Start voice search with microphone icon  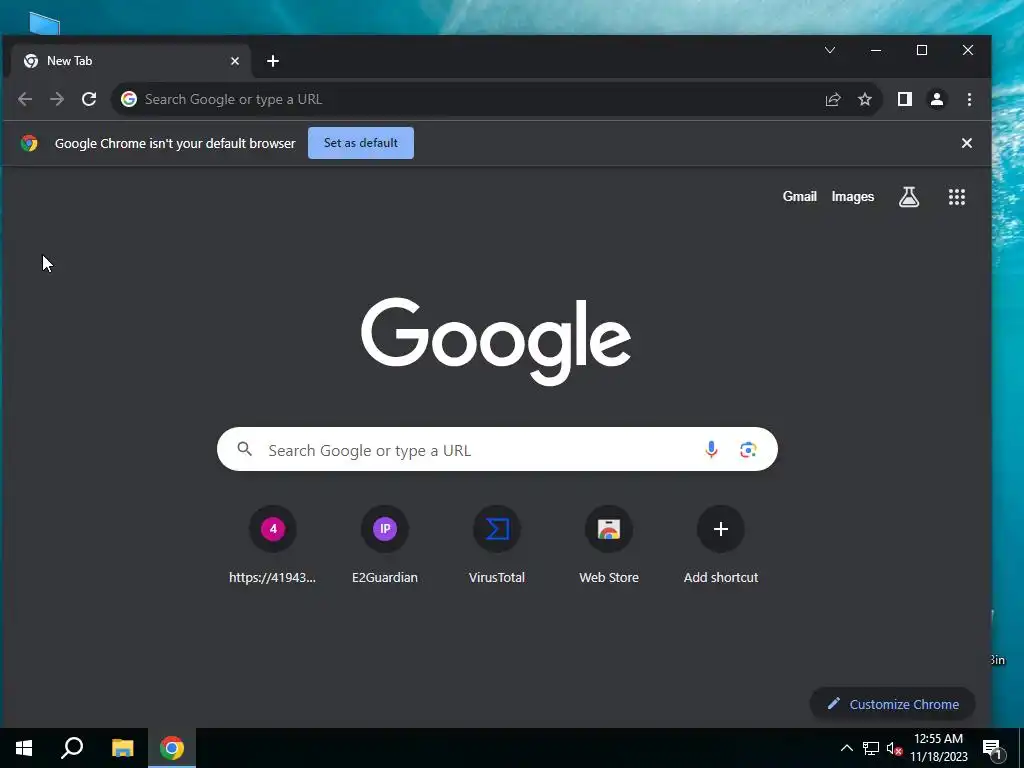(711, 449)
